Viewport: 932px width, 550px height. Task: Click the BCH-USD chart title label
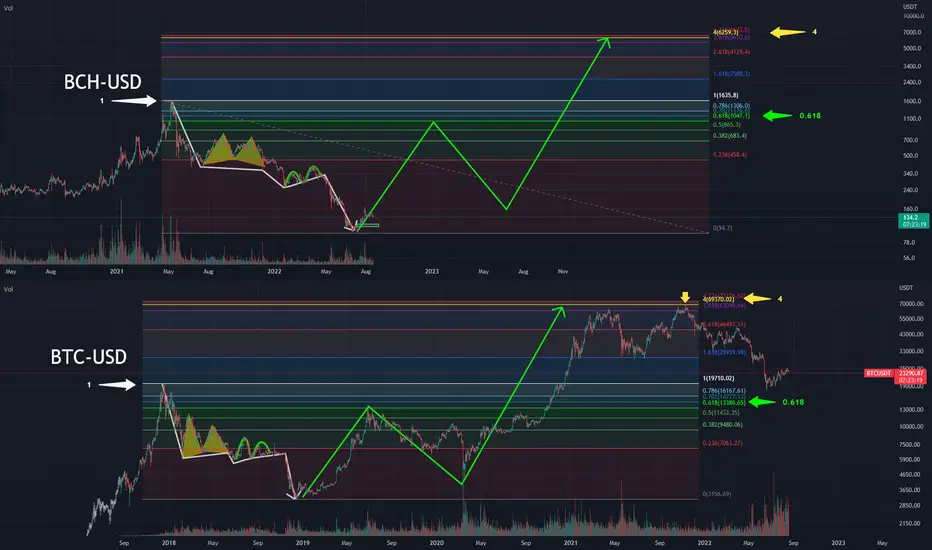(103, 82)
